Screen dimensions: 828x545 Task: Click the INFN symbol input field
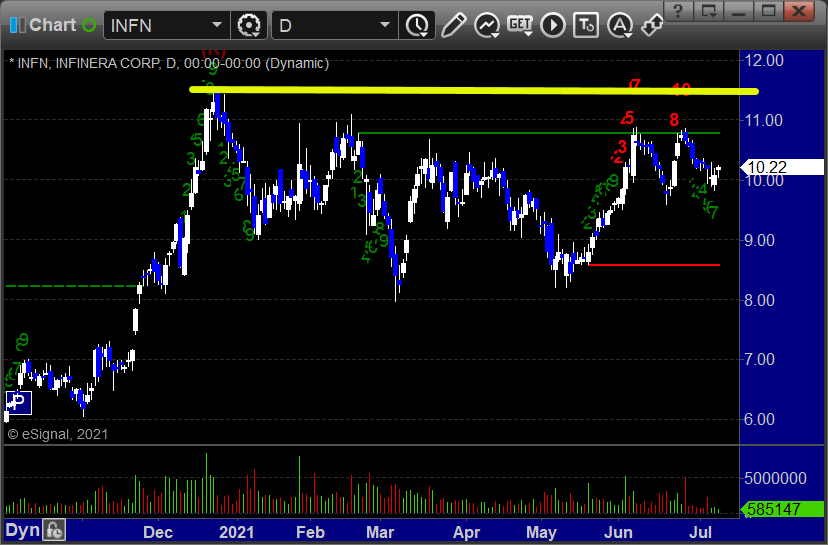click(x=156, y=25)
